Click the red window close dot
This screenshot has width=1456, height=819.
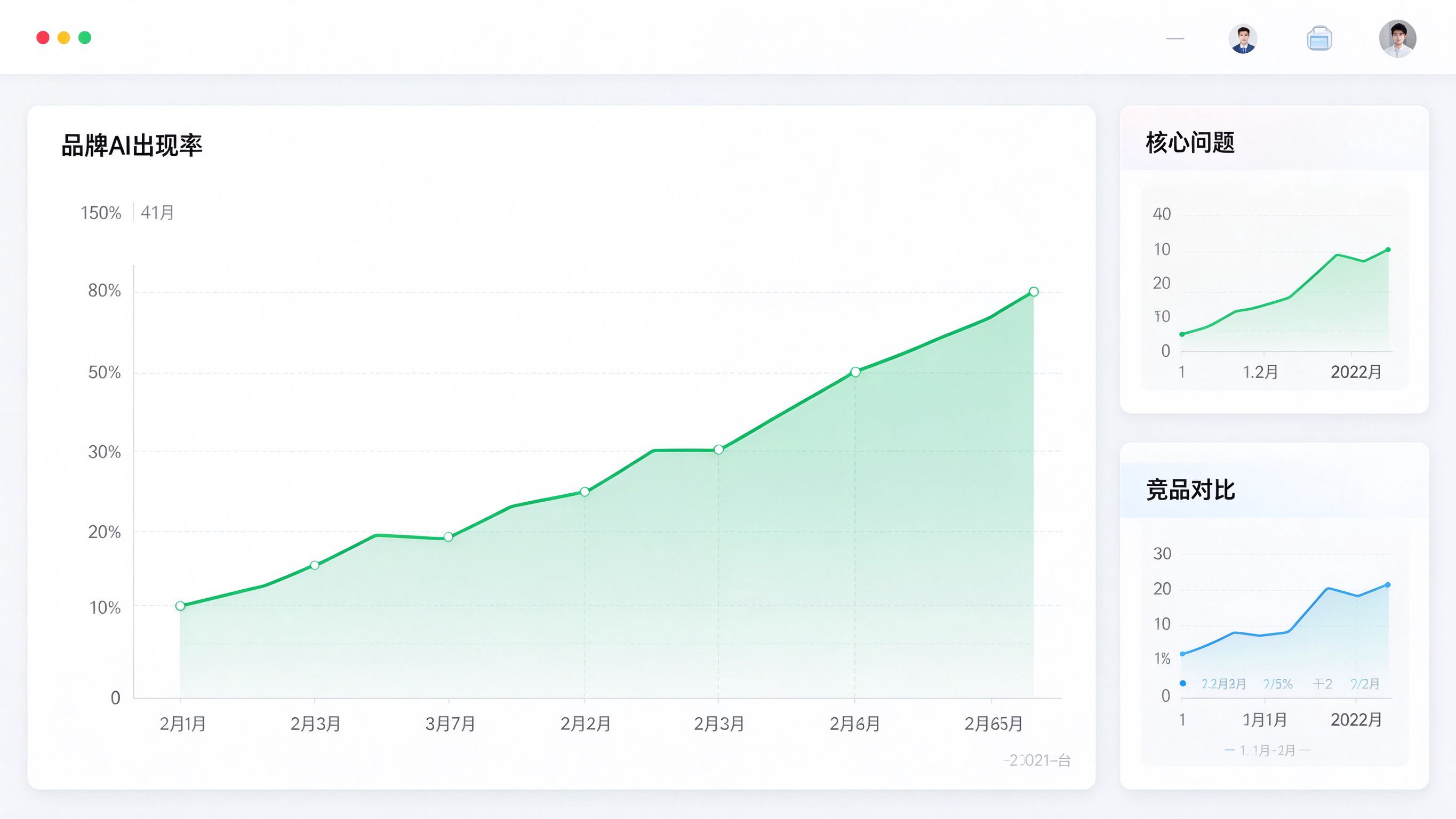click(x=43, y=37)
